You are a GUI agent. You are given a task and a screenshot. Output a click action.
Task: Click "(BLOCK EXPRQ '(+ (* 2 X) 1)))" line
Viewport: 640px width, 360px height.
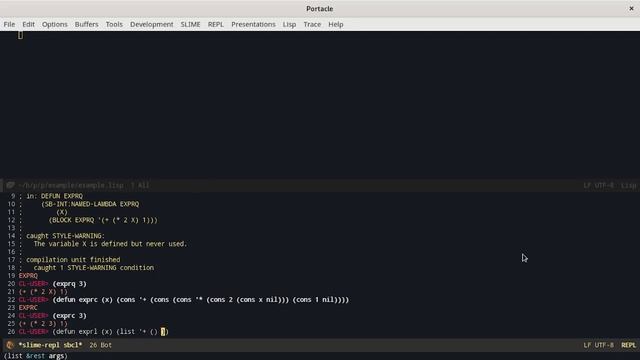pos(103,220)
